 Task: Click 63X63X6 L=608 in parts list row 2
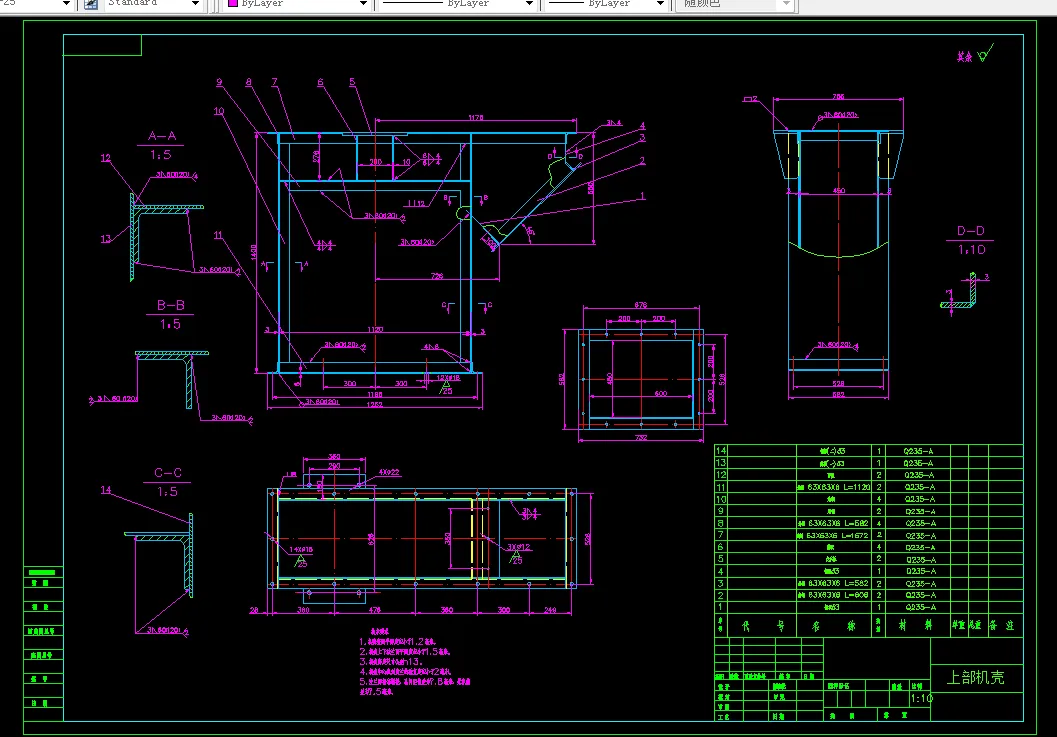click(x=833, y=595)
